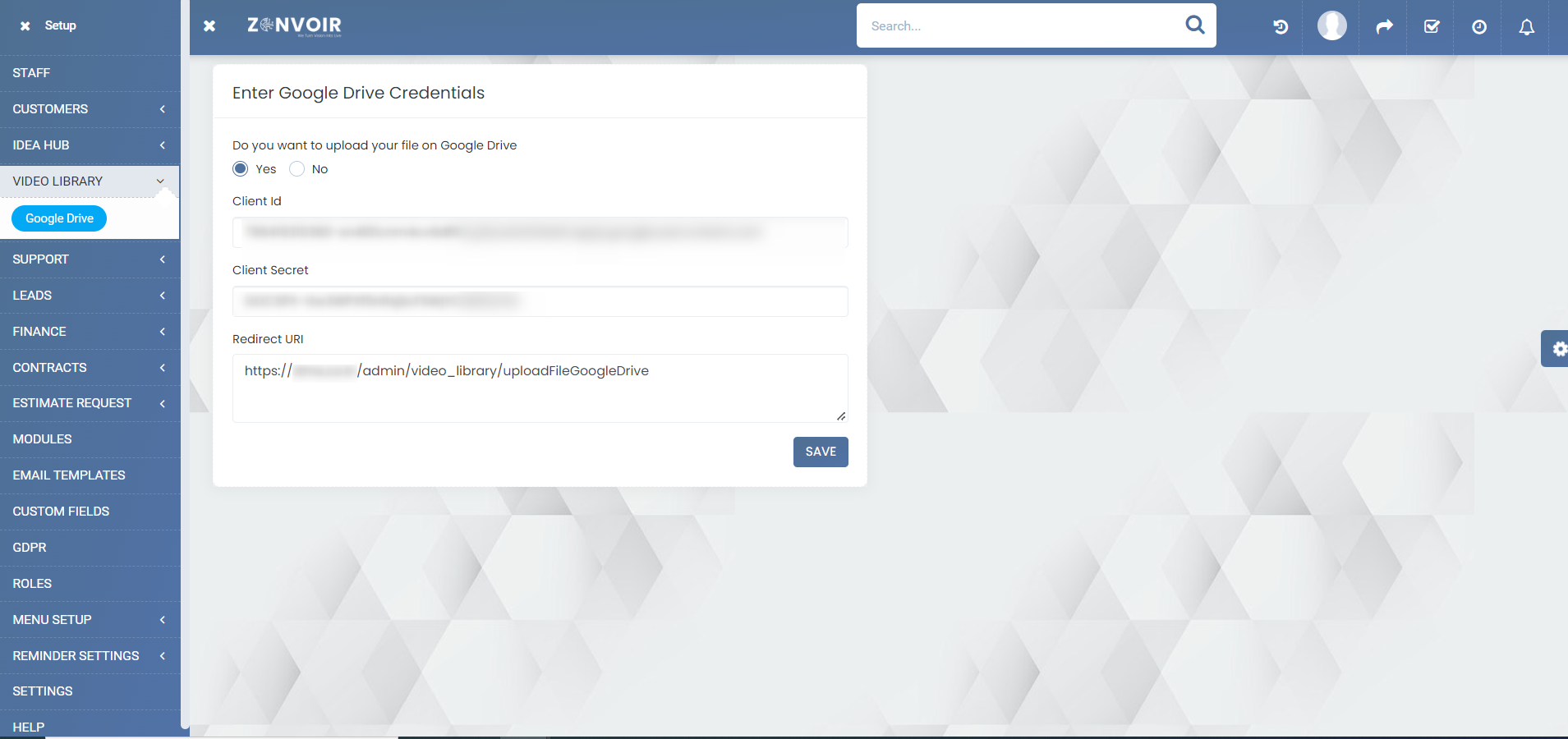Select No for Google Drive upload

(297, 169)
